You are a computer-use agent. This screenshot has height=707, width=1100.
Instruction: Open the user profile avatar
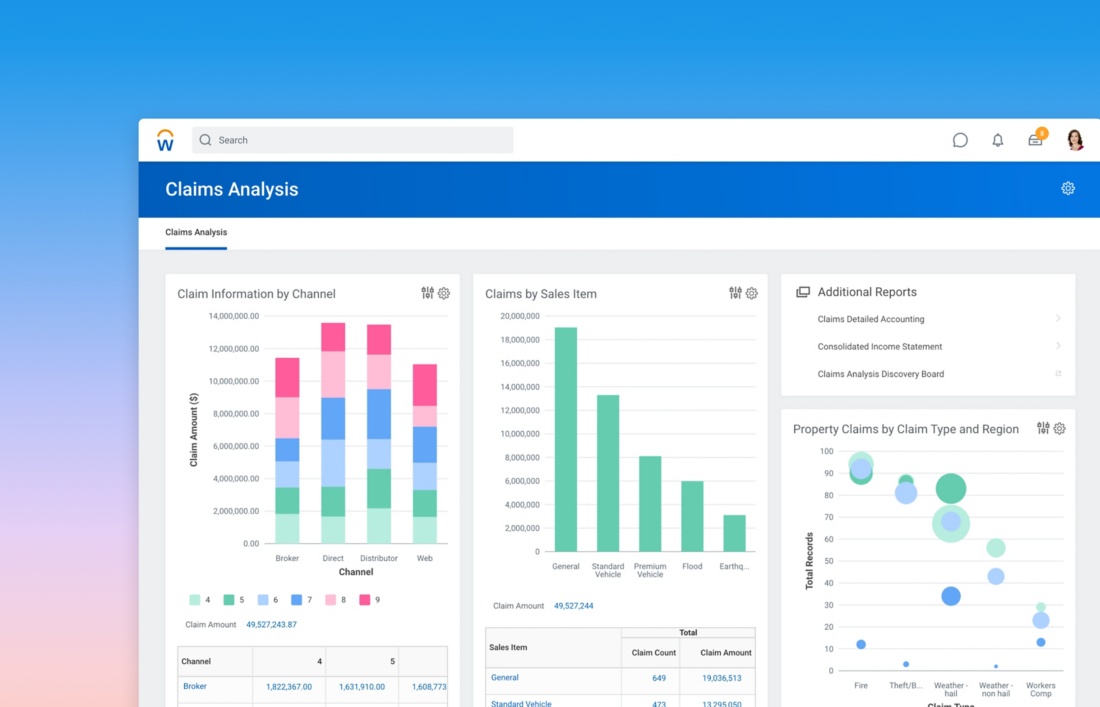point(1075,140)
